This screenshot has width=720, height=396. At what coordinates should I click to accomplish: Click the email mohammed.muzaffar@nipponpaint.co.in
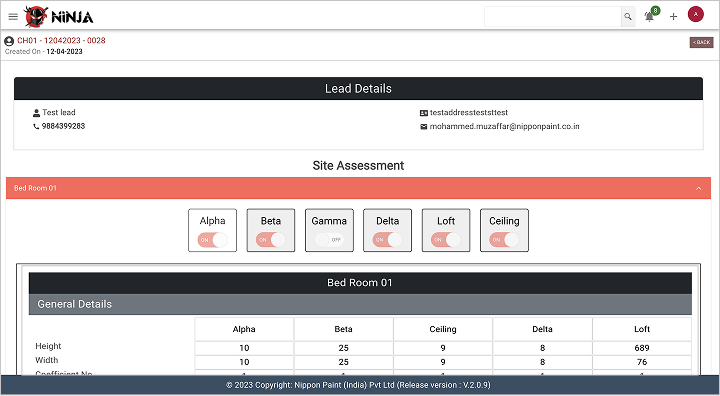point(504,126)
